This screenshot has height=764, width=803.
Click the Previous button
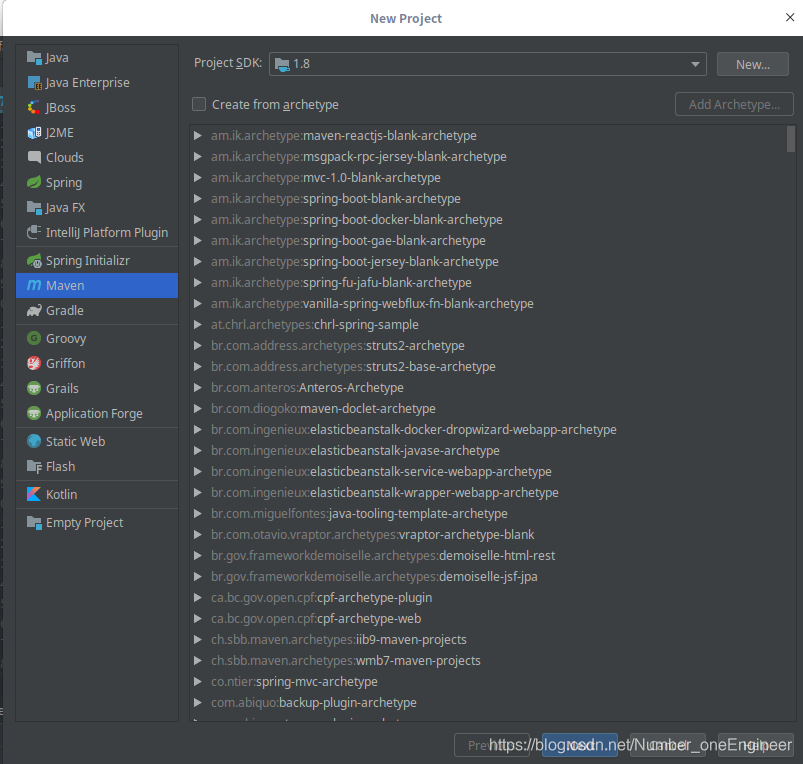[492, 745]
